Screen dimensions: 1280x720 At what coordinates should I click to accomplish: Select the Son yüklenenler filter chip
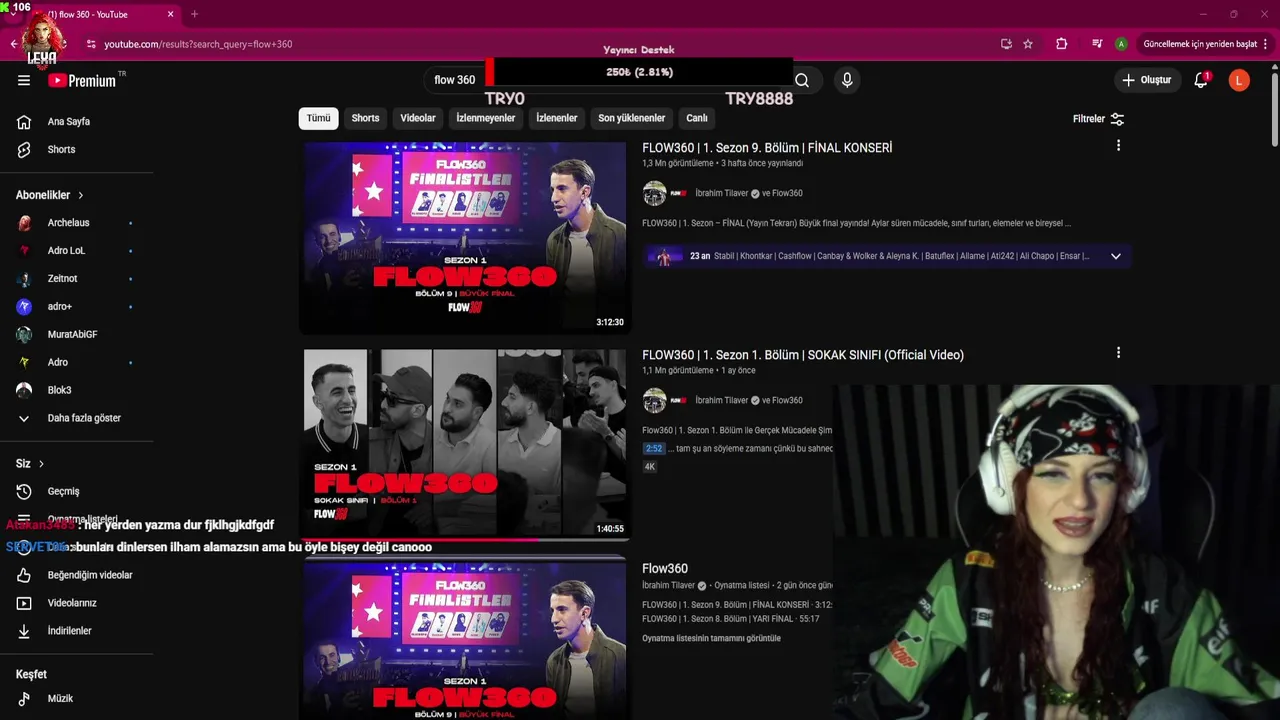pos(631,118)
